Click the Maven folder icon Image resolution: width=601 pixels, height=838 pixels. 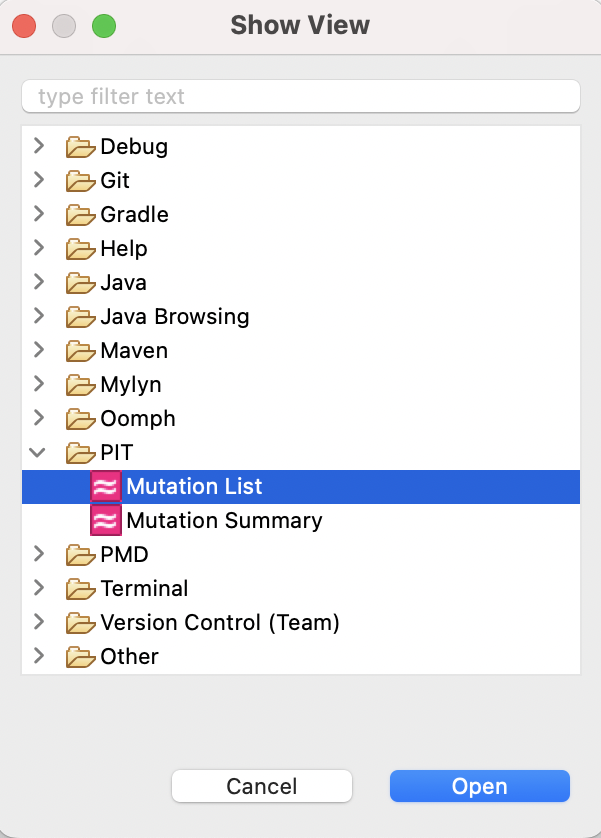tap(80, 351)
